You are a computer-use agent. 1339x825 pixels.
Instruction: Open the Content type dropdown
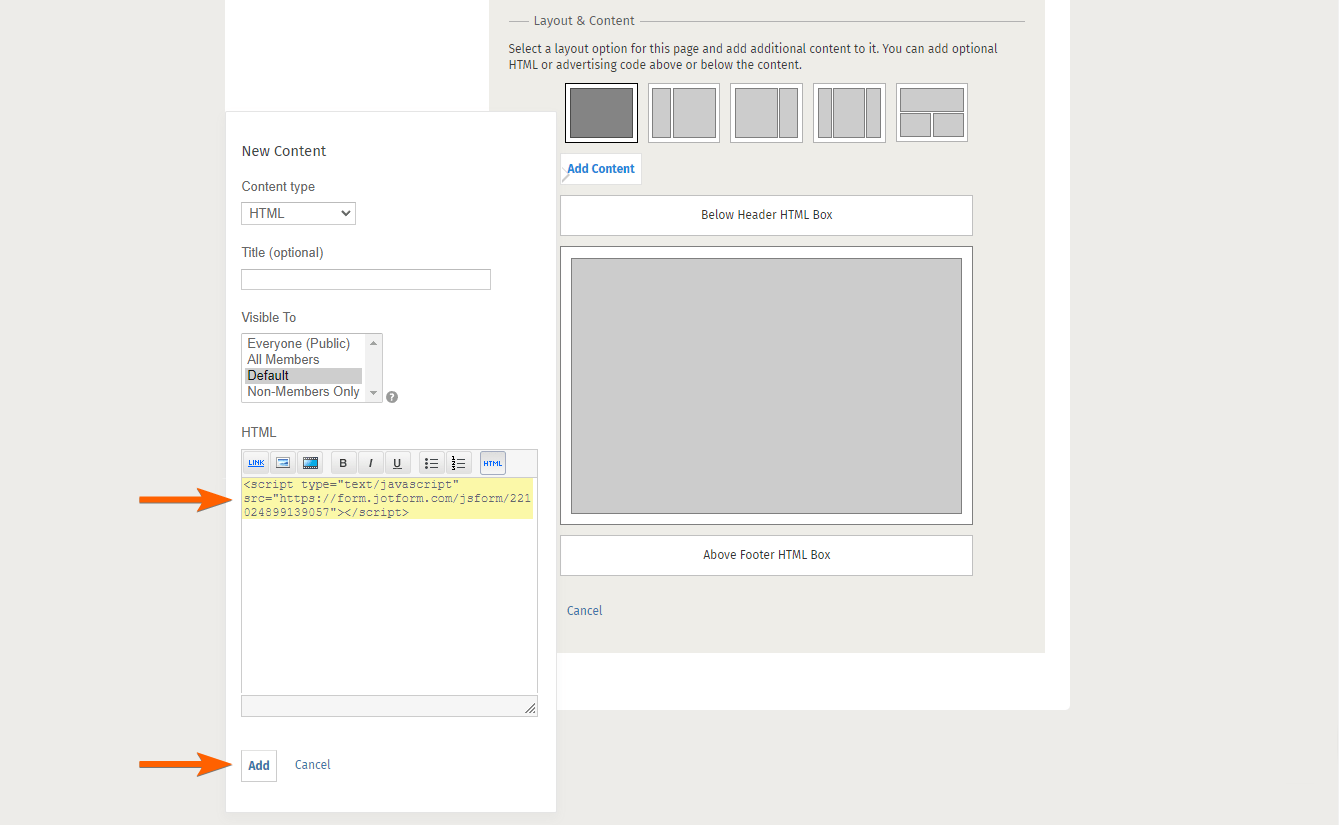(x=298, y=213)
